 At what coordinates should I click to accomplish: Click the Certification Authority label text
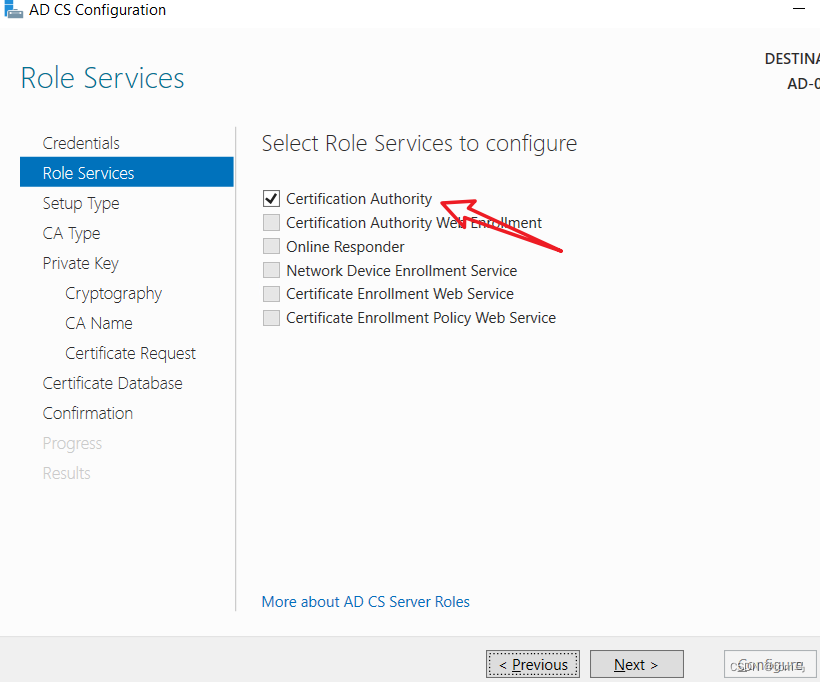(359, 199)
